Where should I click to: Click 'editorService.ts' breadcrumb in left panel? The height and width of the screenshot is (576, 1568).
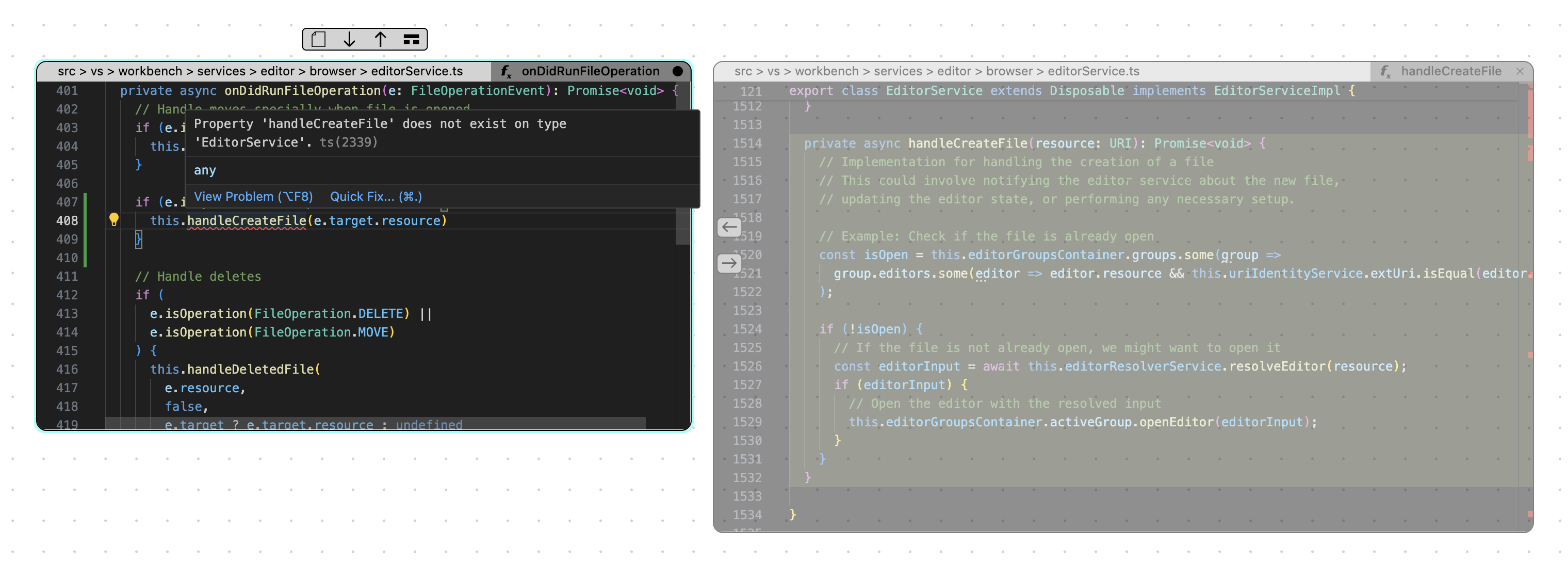tap(417, 71)
